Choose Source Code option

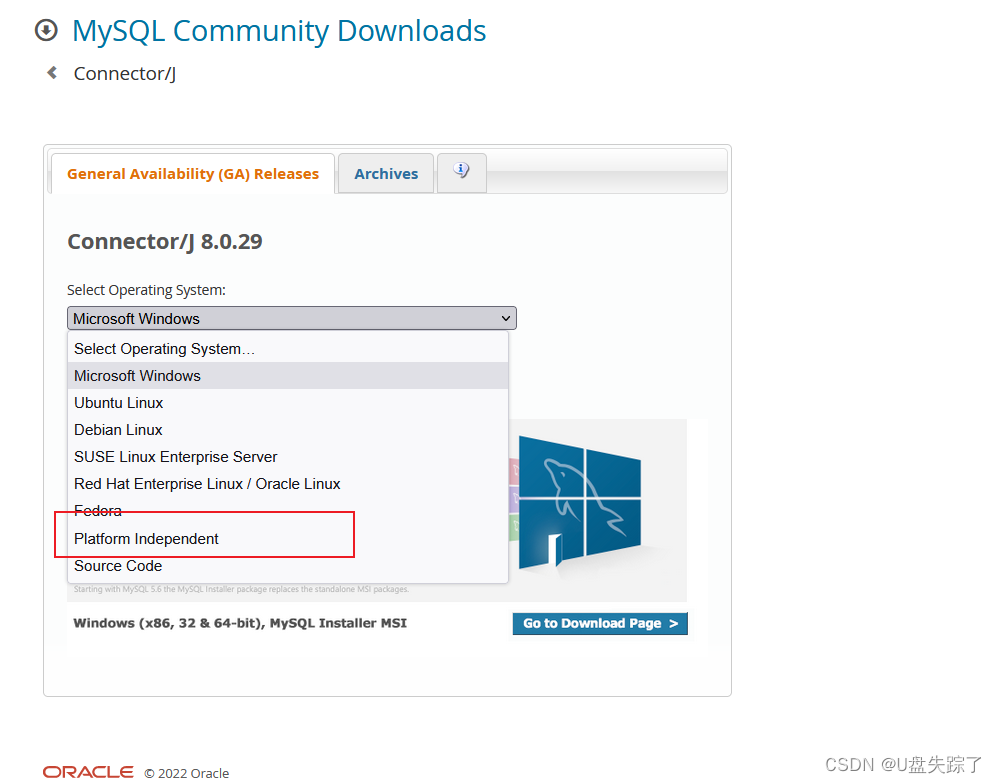click(288, 565)
